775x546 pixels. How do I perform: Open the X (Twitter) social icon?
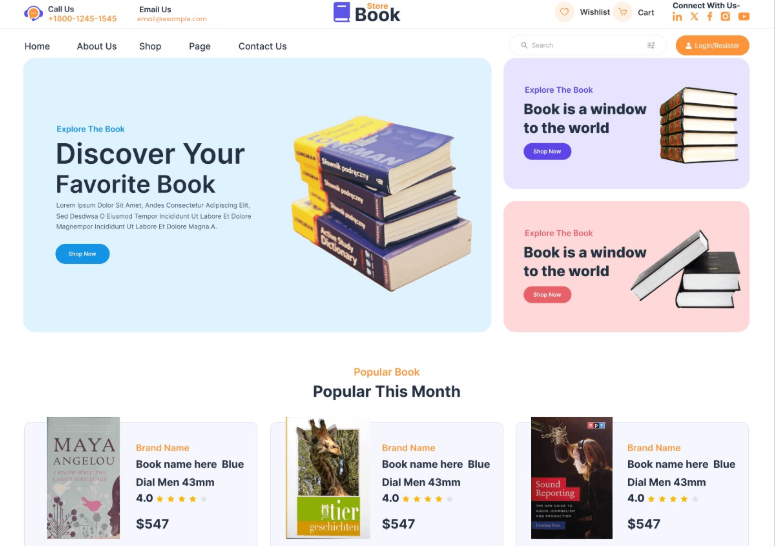point(694,17)
